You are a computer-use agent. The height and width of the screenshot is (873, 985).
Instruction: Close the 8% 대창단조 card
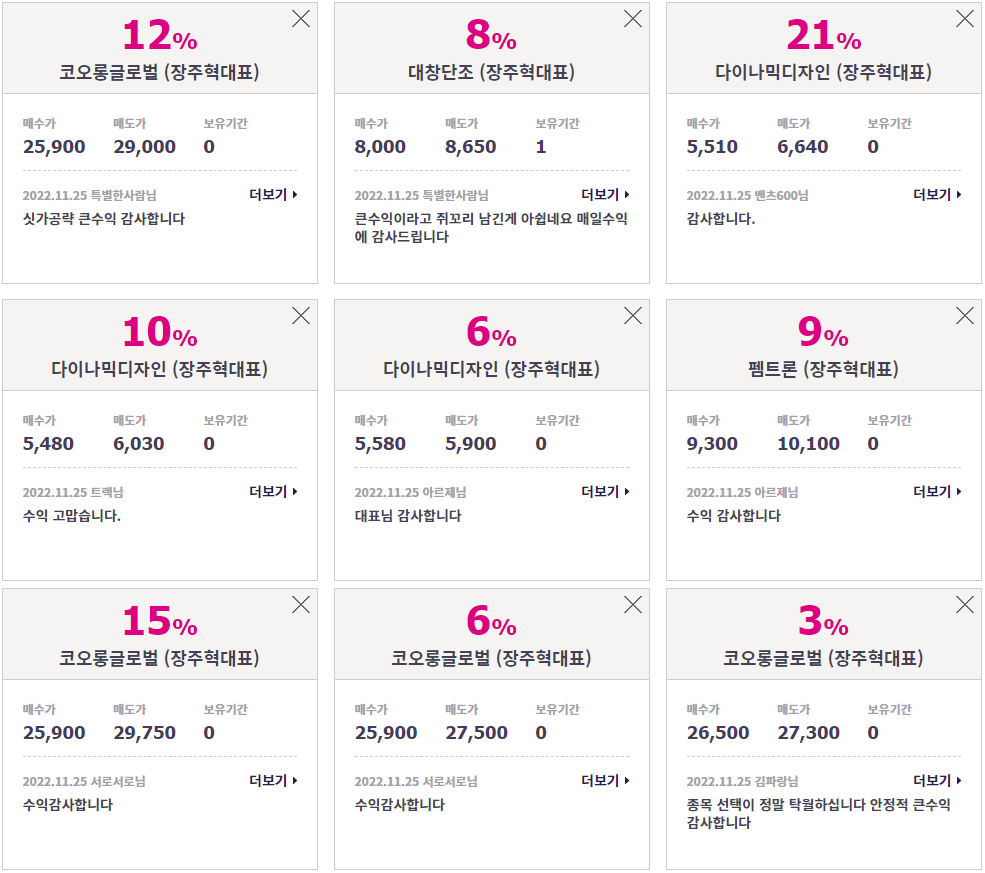click(x=633, y=19)
